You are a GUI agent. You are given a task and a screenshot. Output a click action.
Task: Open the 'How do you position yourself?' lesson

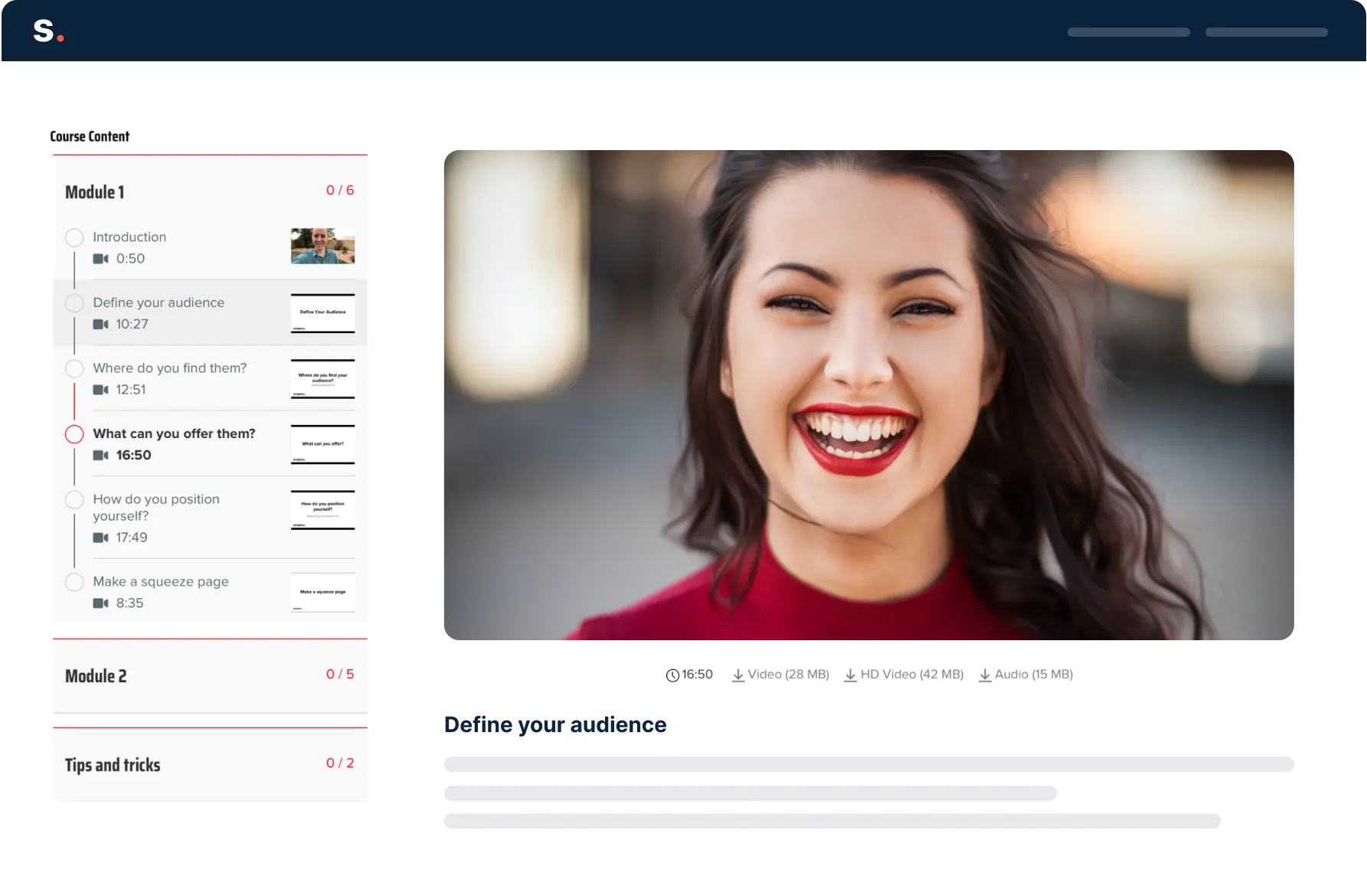pyautogui.click(x=155, y=507)
